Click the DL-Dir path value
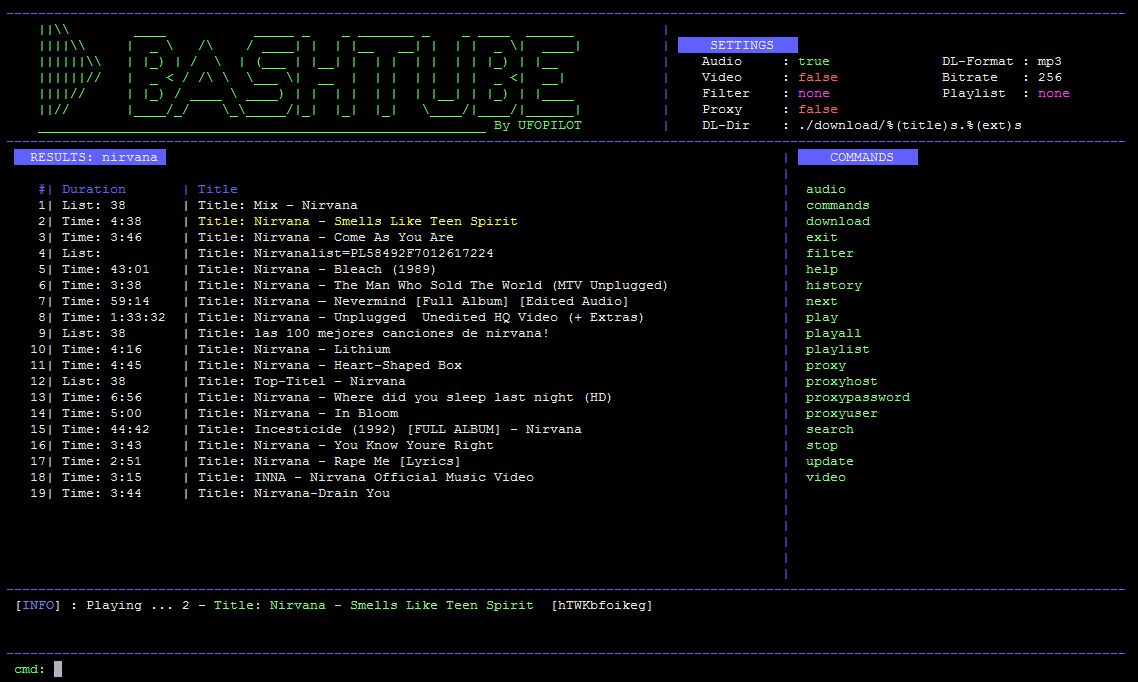Image resolution: width=1138 pixels, height=682 pixels. 909,126
